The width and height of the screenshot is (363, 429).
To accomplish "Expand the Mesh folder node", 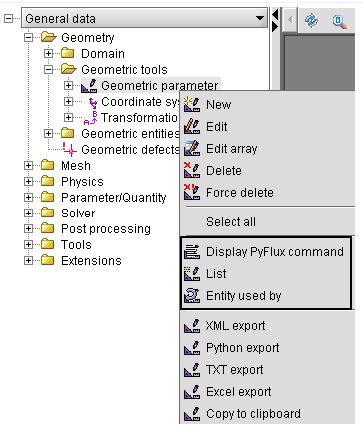I will [28, 166].
